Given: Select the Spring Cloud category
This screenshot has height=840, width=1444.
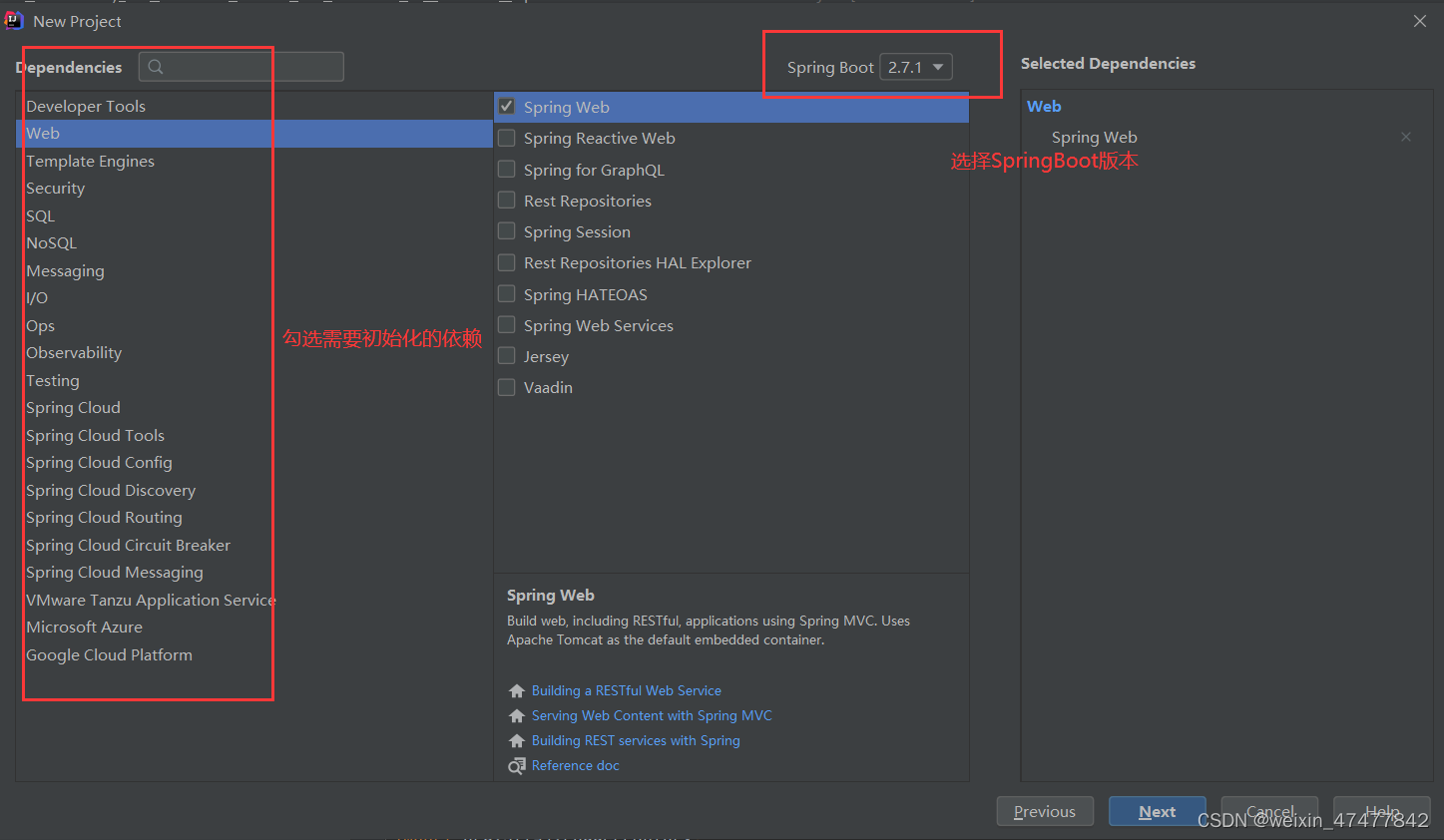Looking at the screenshot, I should [x=254, y=408].
